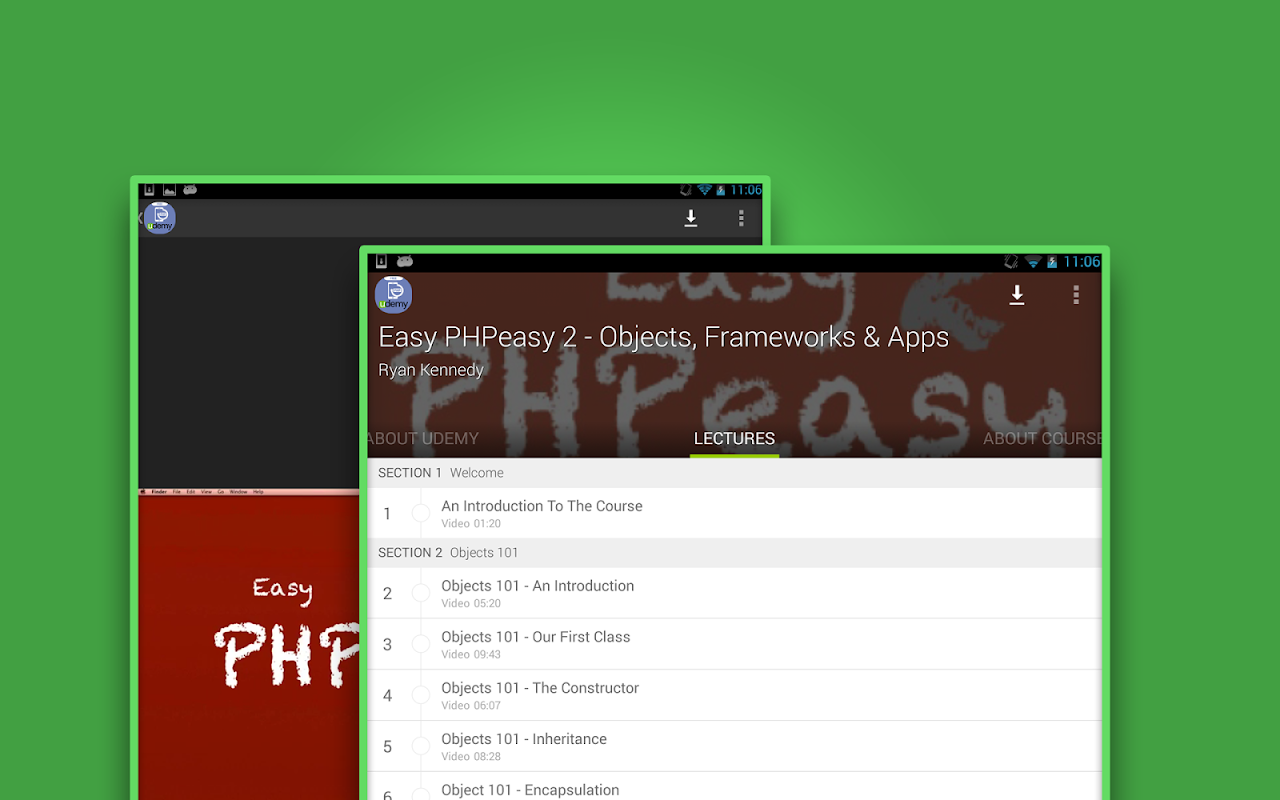The image size is (1280, 800).
Task: Select SECTION 1 Welcome header
Action: pos(734,473)
